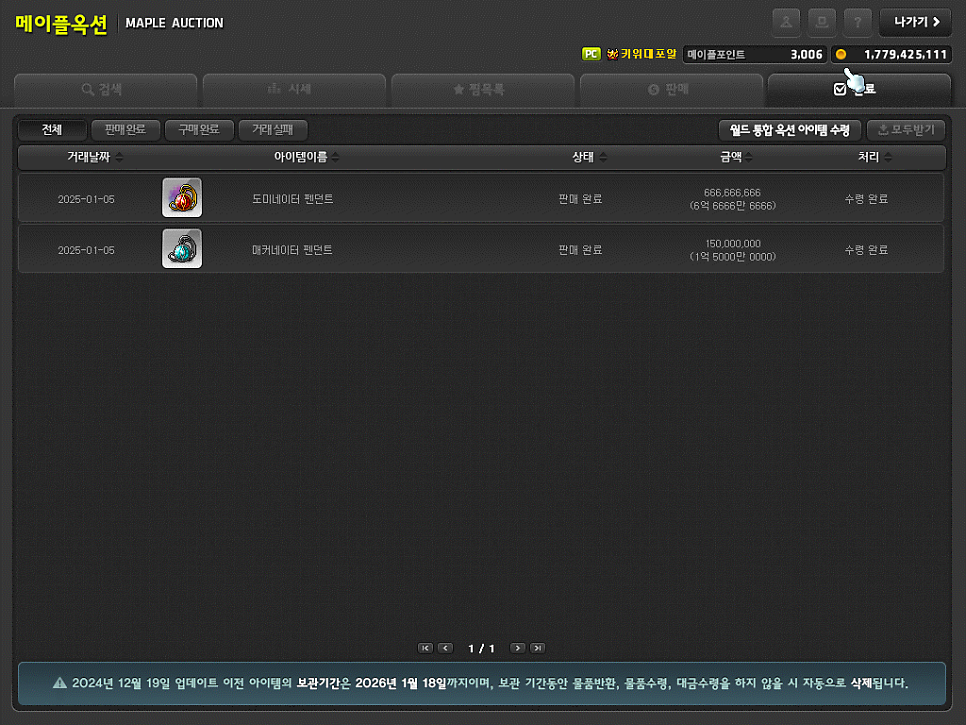Click the 나가기 exit button
Screen dimensions: 966x725
click(x=915, y=23)
